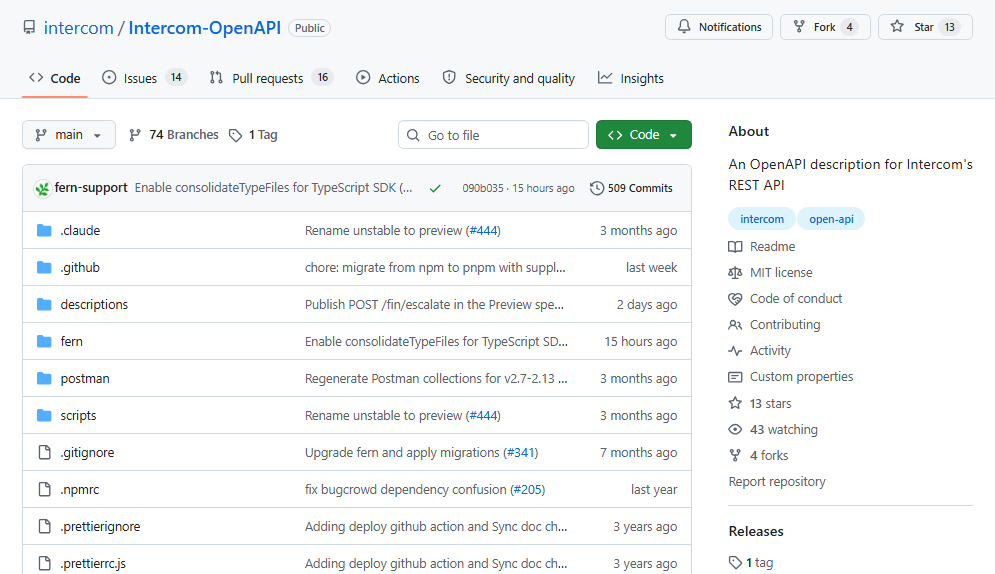Click the scale icon beside MIT license
This screenshot has width=995, height=574.
click(x=735, y=273)
